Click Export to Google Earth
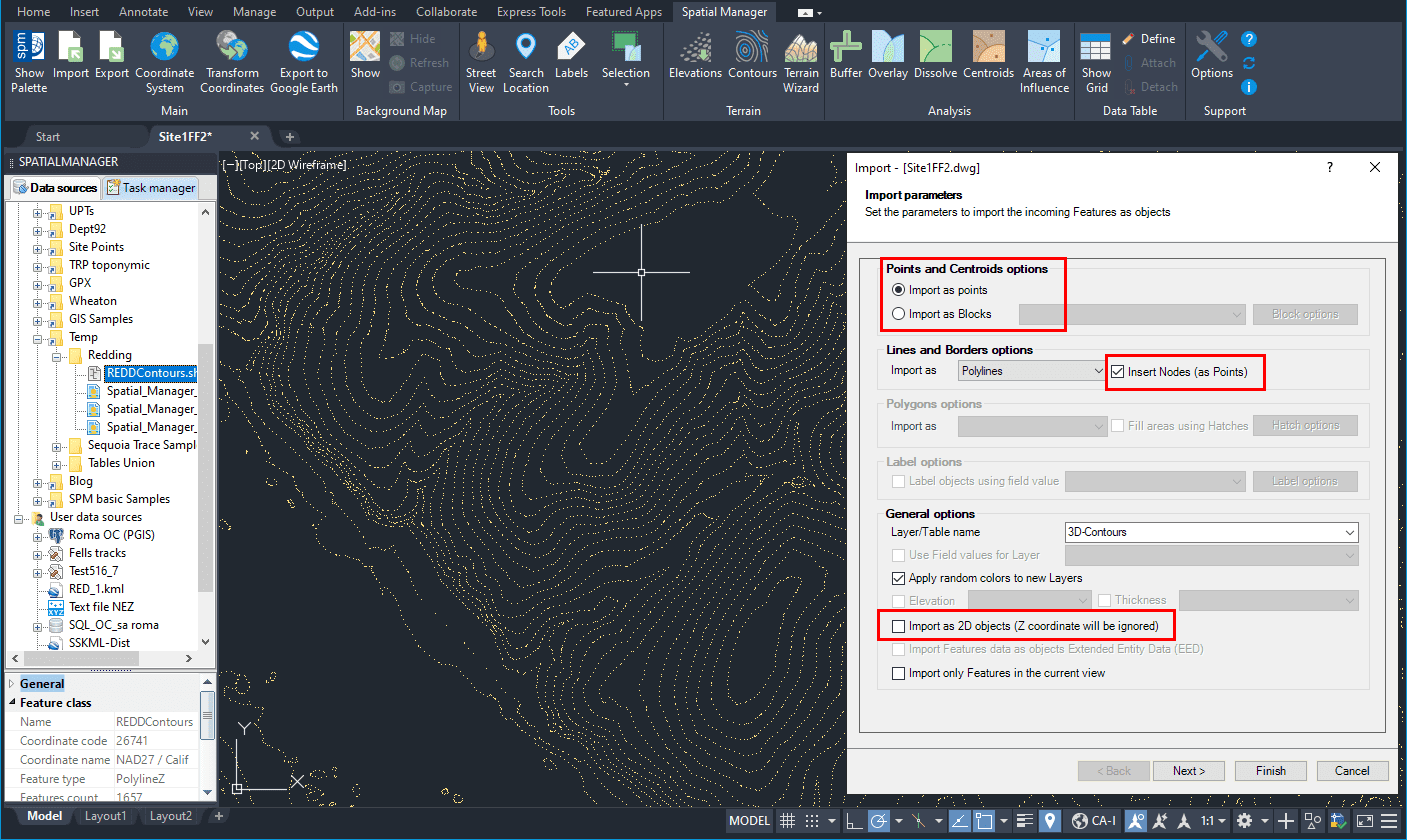 point(304,61)
